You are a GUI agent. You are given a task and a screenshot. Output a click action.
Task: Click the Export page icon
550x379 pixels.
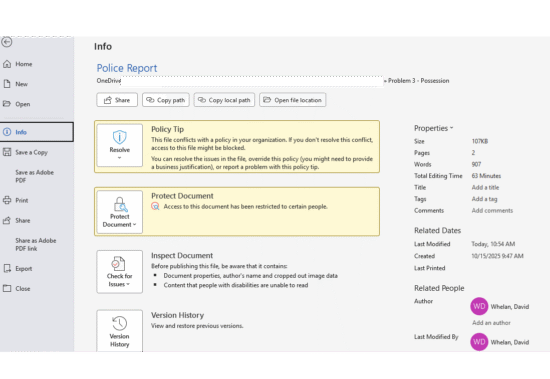click(7, 268)
